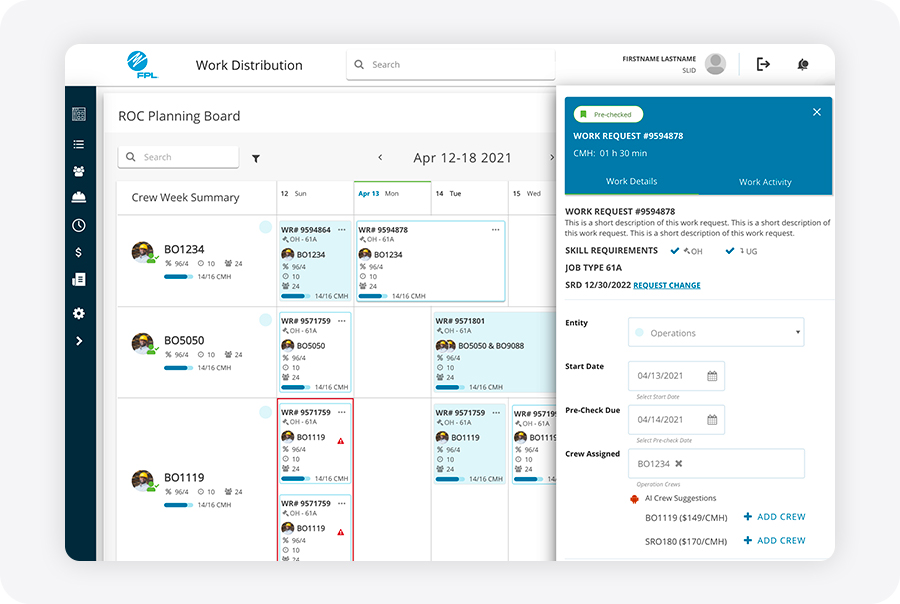Open the Start Date calendar icon
The height and width of the screenshot is (604, 900).
712,376
